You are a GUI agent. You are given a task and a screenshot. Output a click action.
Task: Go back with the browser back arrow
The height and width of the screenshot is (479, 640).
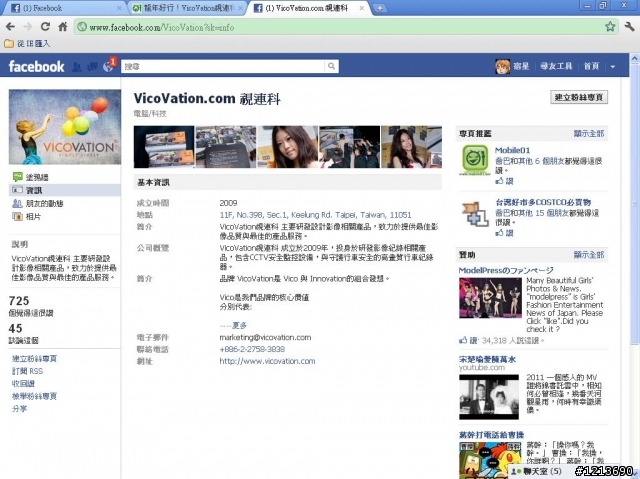click(10, 27)
